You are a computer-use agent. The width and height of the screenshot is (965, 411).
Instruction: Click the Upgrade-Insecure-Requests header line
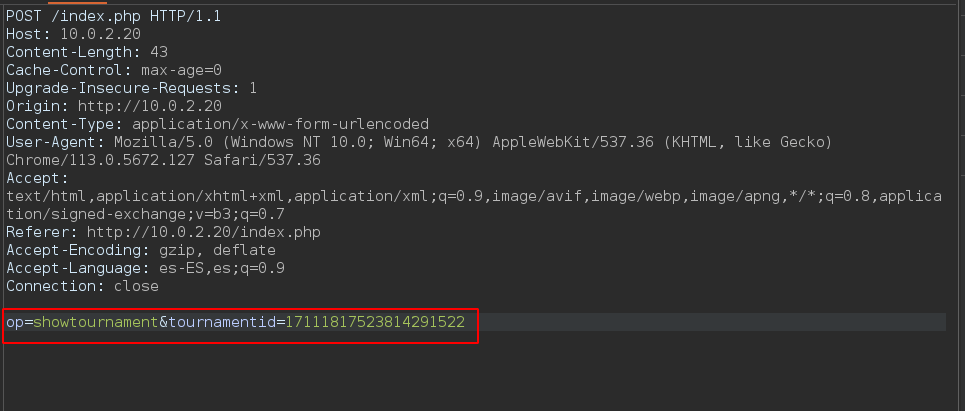(132, 88)
